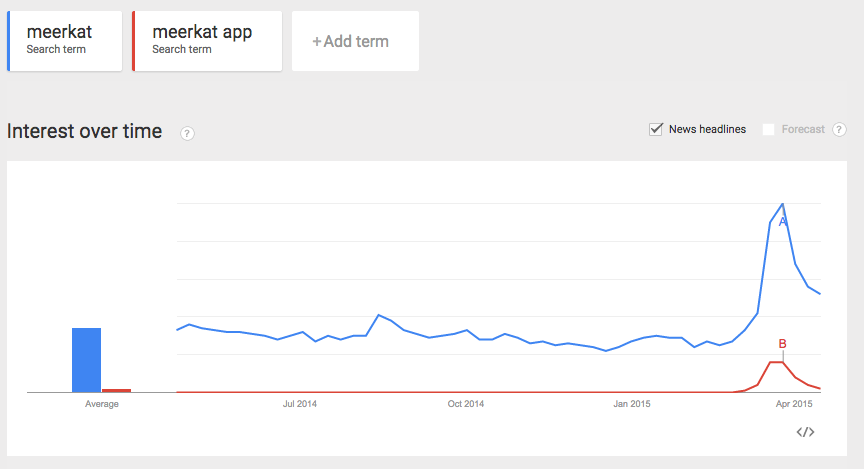Click the Interest over time heading
Image resolution: width=864 pixels, height=469 pixels.
84,131
